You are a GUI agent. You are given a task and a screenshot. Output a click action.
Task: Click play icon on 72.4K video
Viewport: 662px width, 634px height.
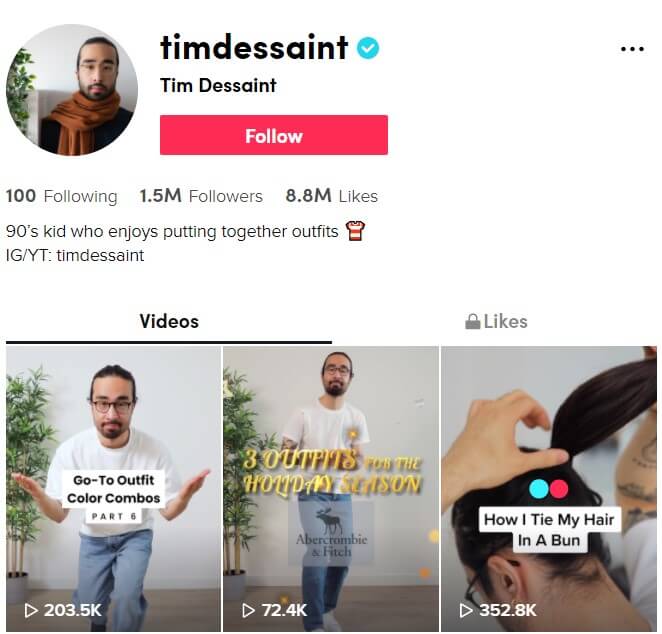coord(249,610)
